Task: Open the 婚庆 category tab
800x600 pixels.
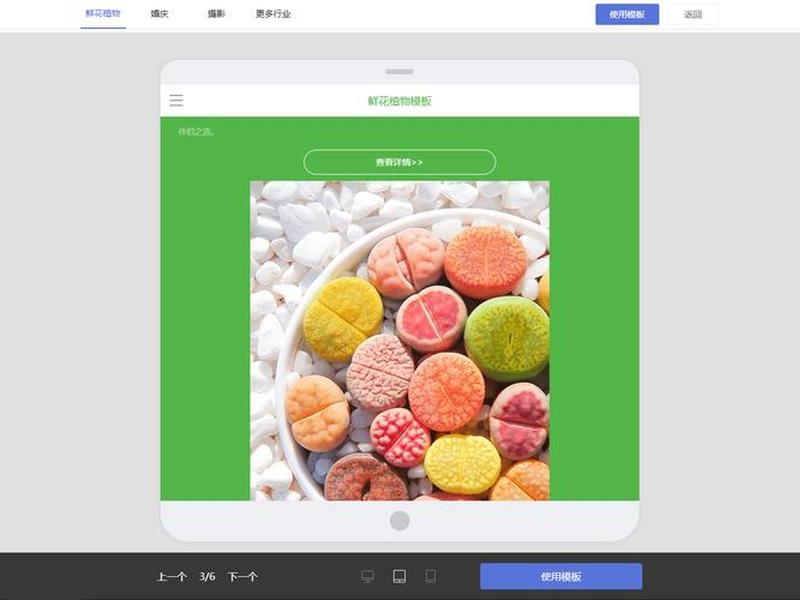Action: 160,14
